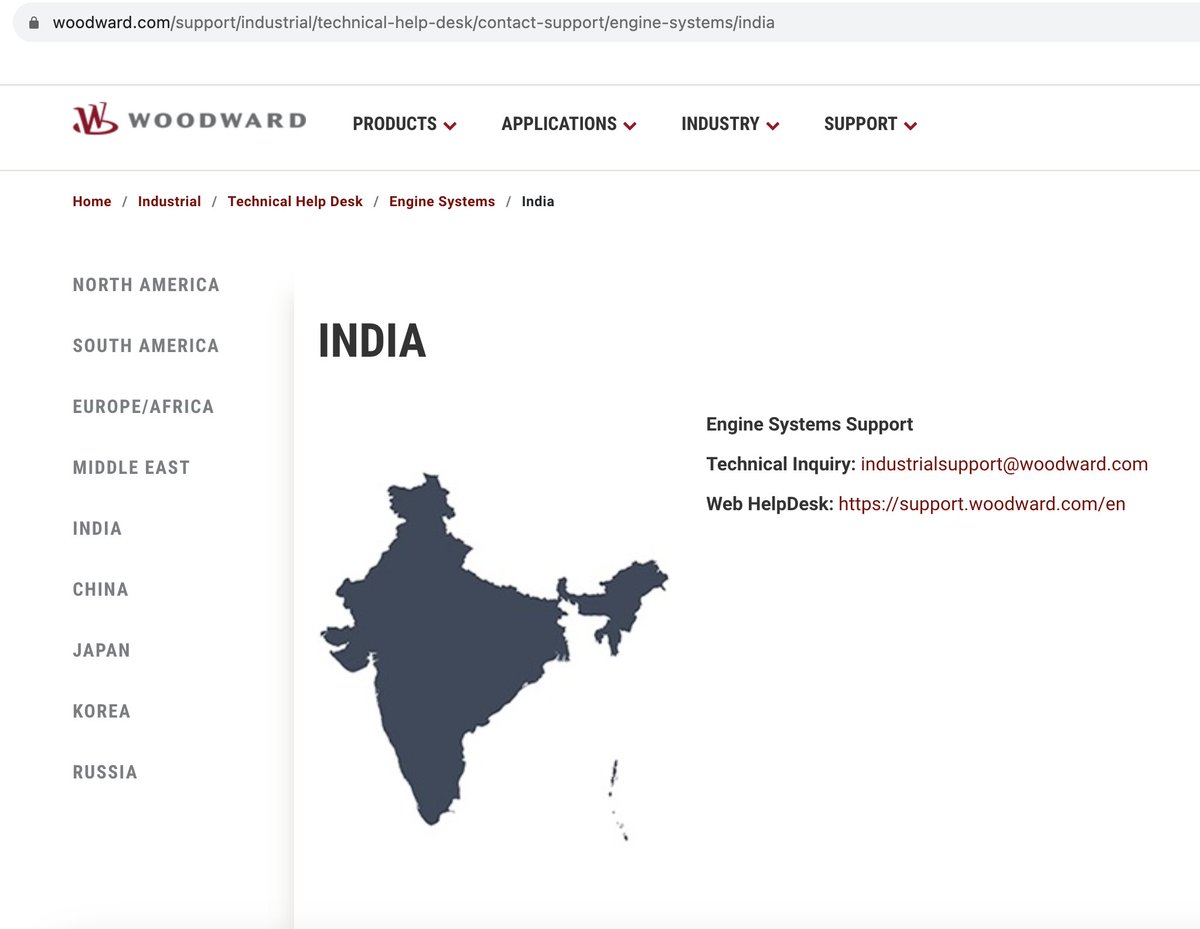Expand the Applications menu chevron
Image resolution: width=1200 pixels, height=929 pixels.
(630, 126)
